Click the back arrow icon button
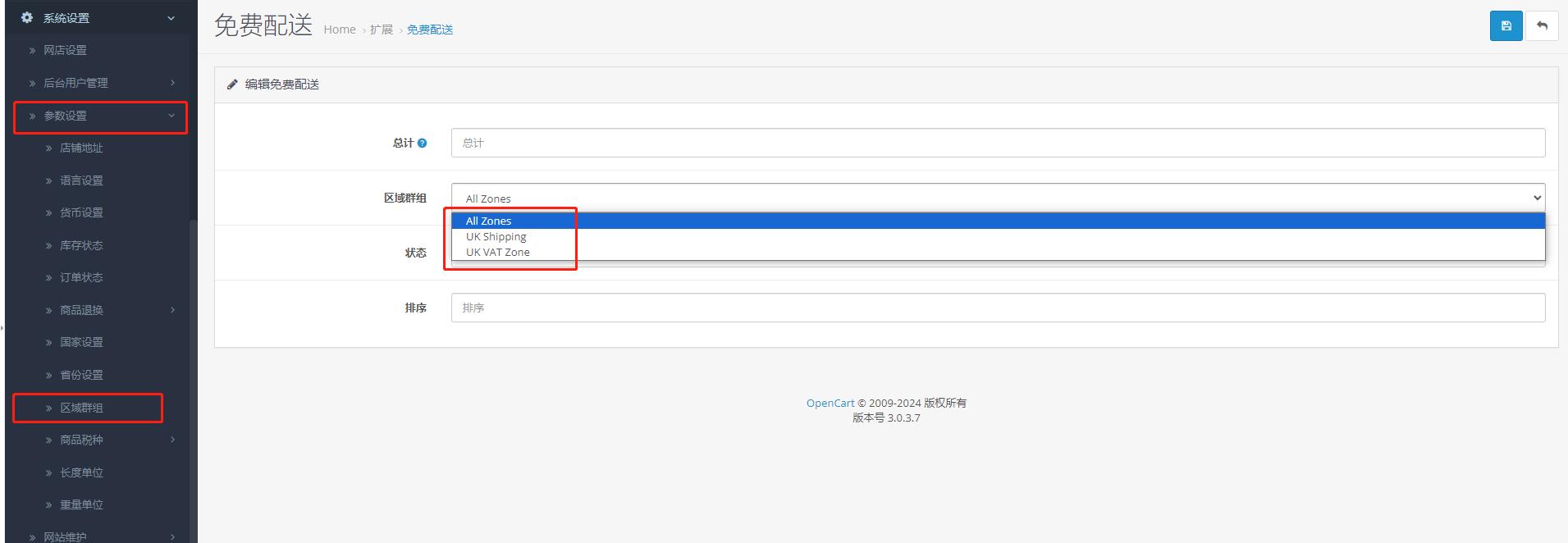 [1542, 25]
